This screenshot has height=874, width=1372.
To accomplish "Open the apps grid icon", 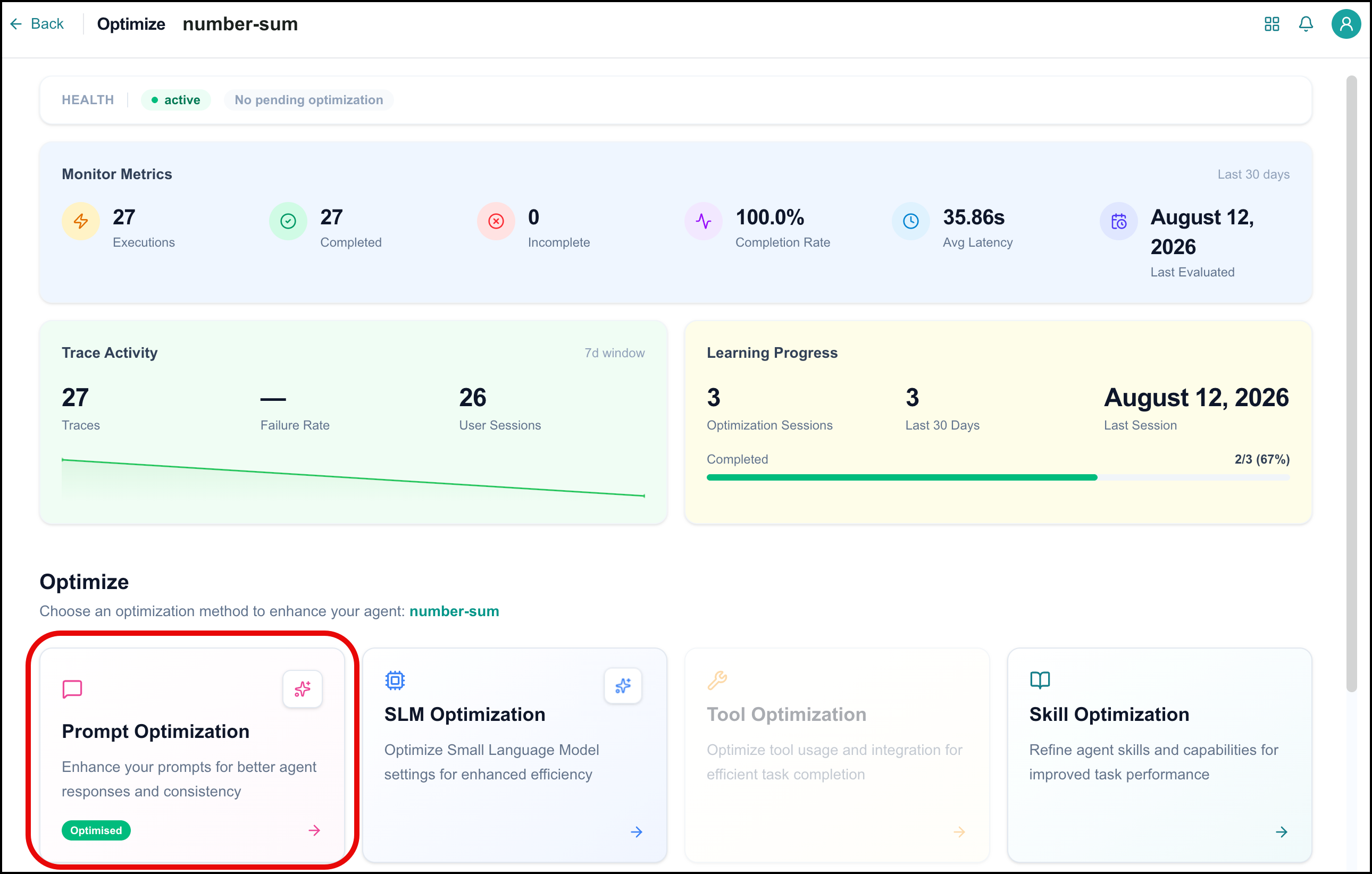I will 1271,24.
